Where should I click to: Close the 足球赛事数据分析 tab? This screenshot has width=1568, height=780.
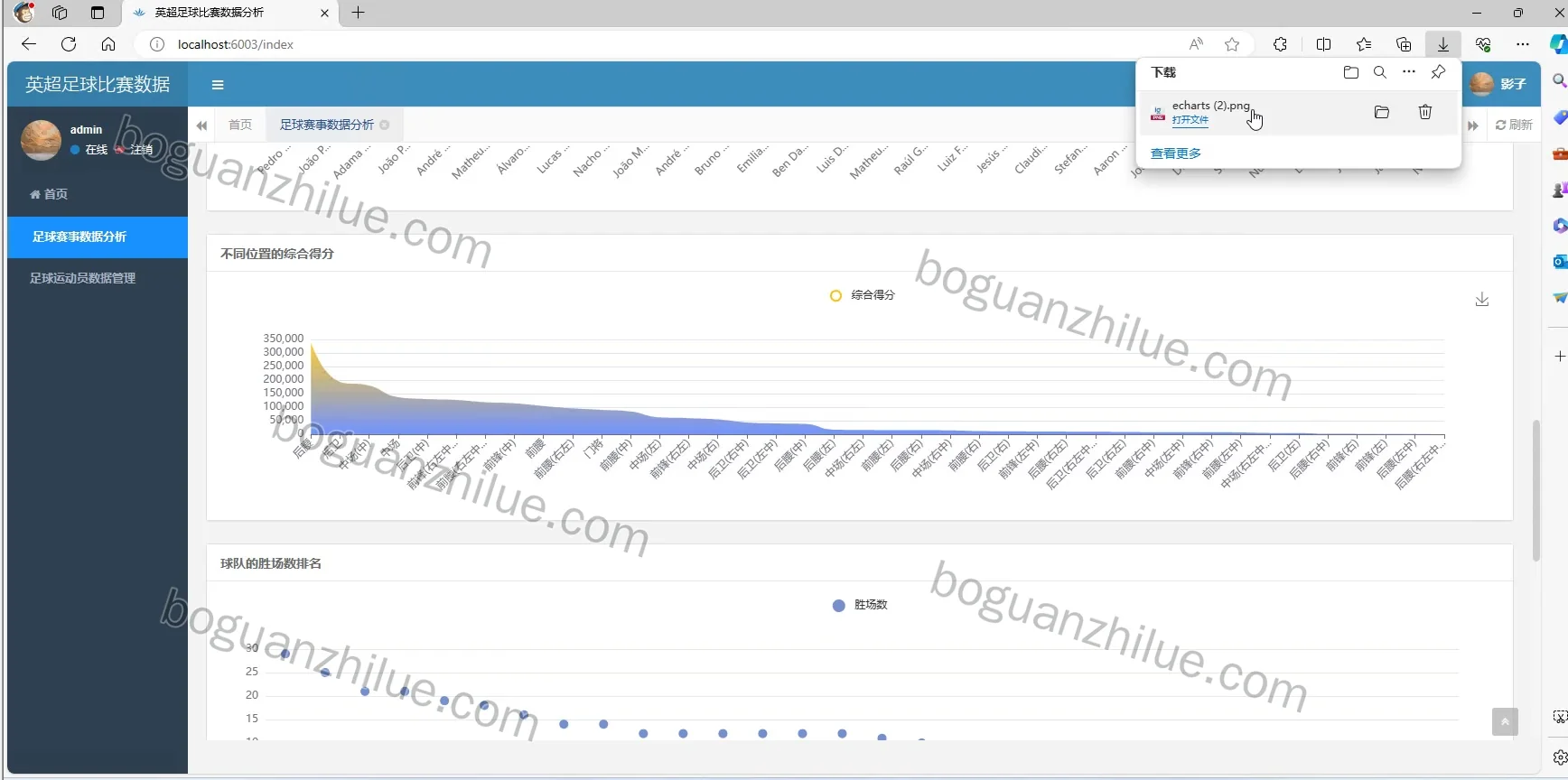[x=385, y=125]
